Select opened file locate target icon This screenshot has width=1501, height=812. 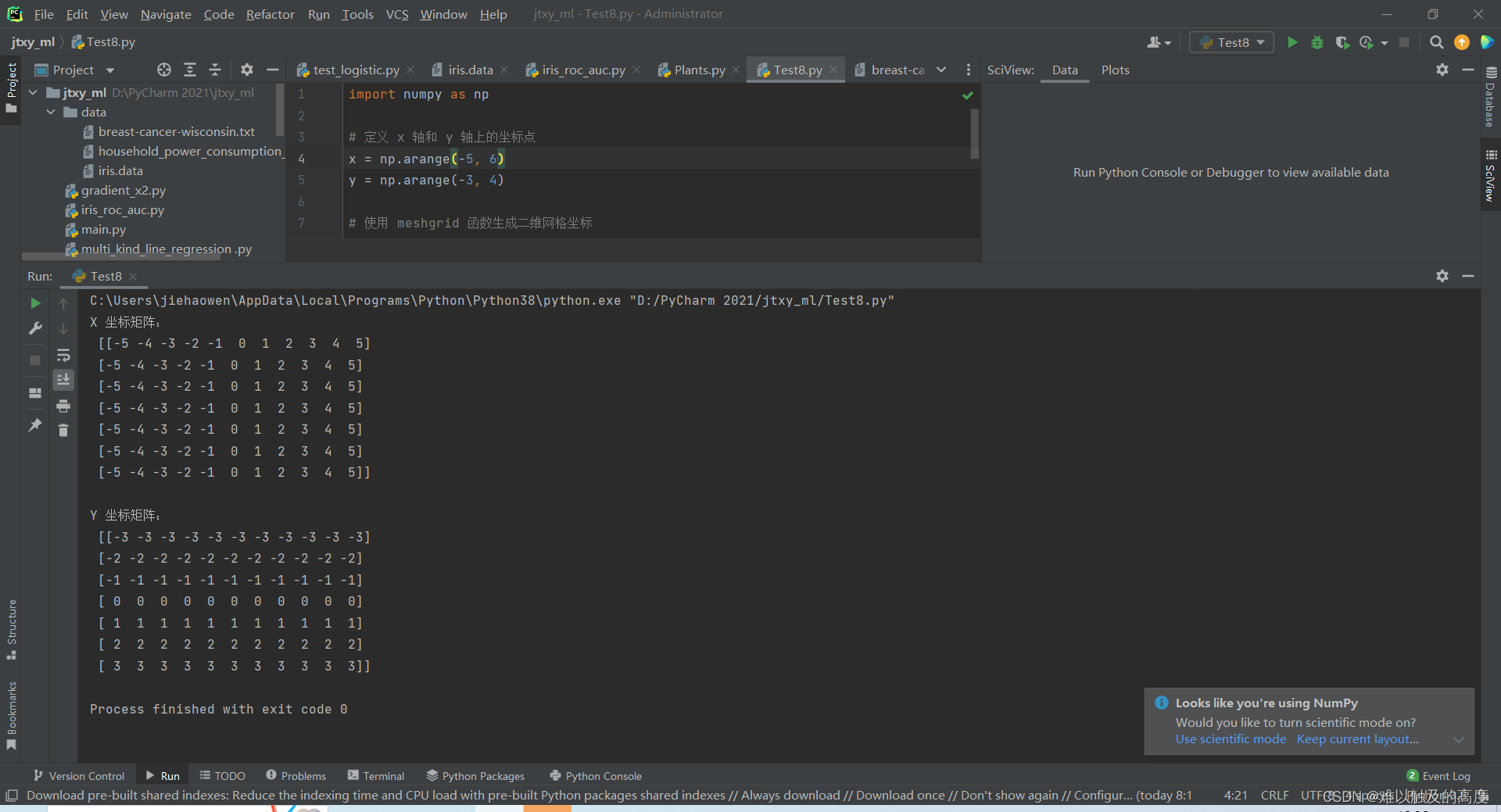point(164,70)
